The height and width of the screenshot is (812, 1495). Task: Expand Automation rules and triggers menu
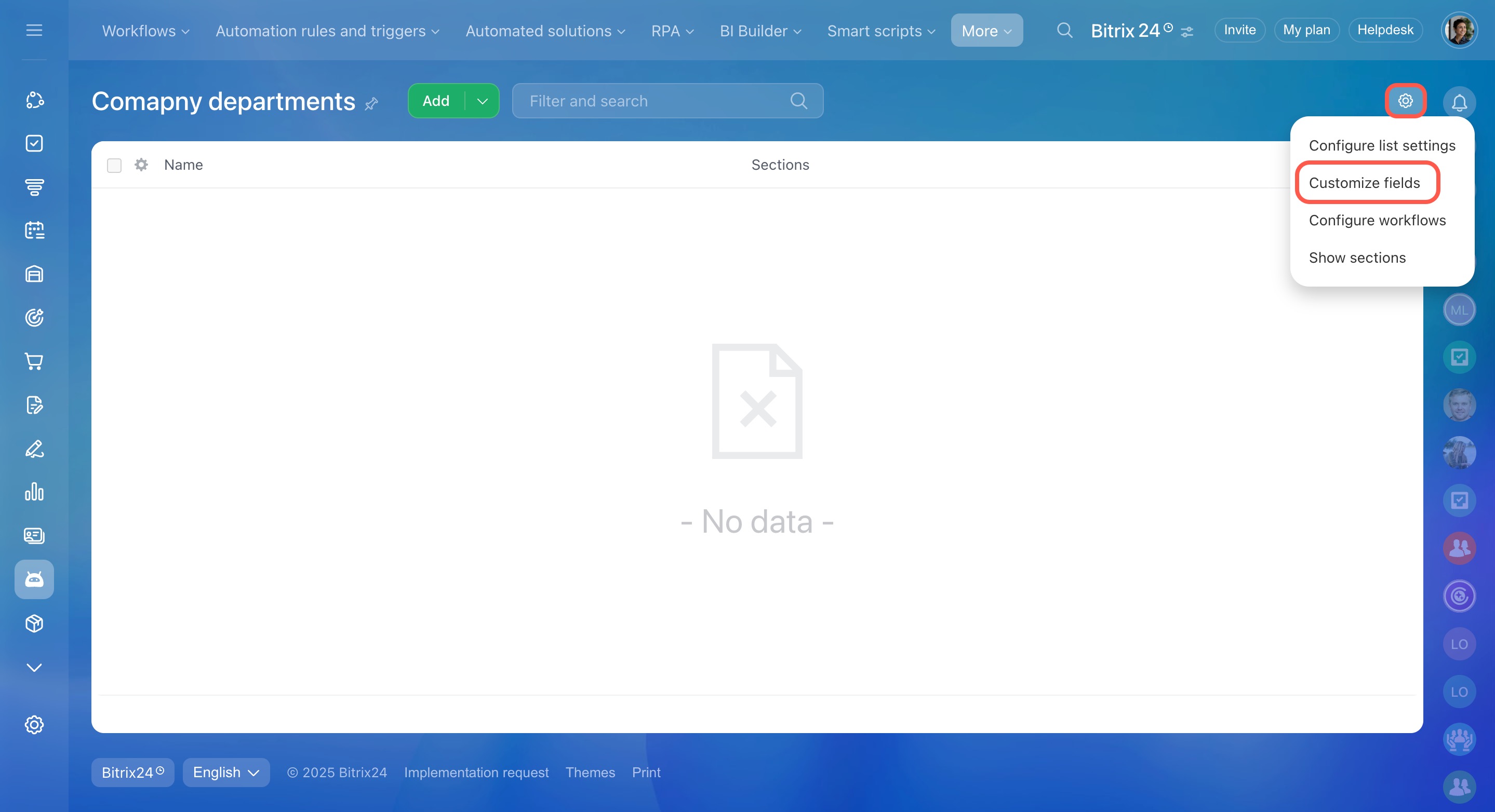pyautogui.click(x=327, y=31)
